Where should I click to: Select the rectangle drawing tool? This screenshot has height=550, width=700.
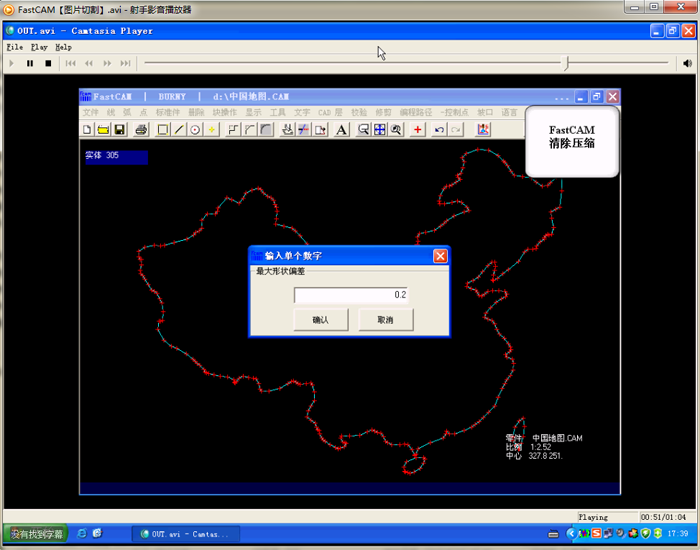tap(163, 129)
